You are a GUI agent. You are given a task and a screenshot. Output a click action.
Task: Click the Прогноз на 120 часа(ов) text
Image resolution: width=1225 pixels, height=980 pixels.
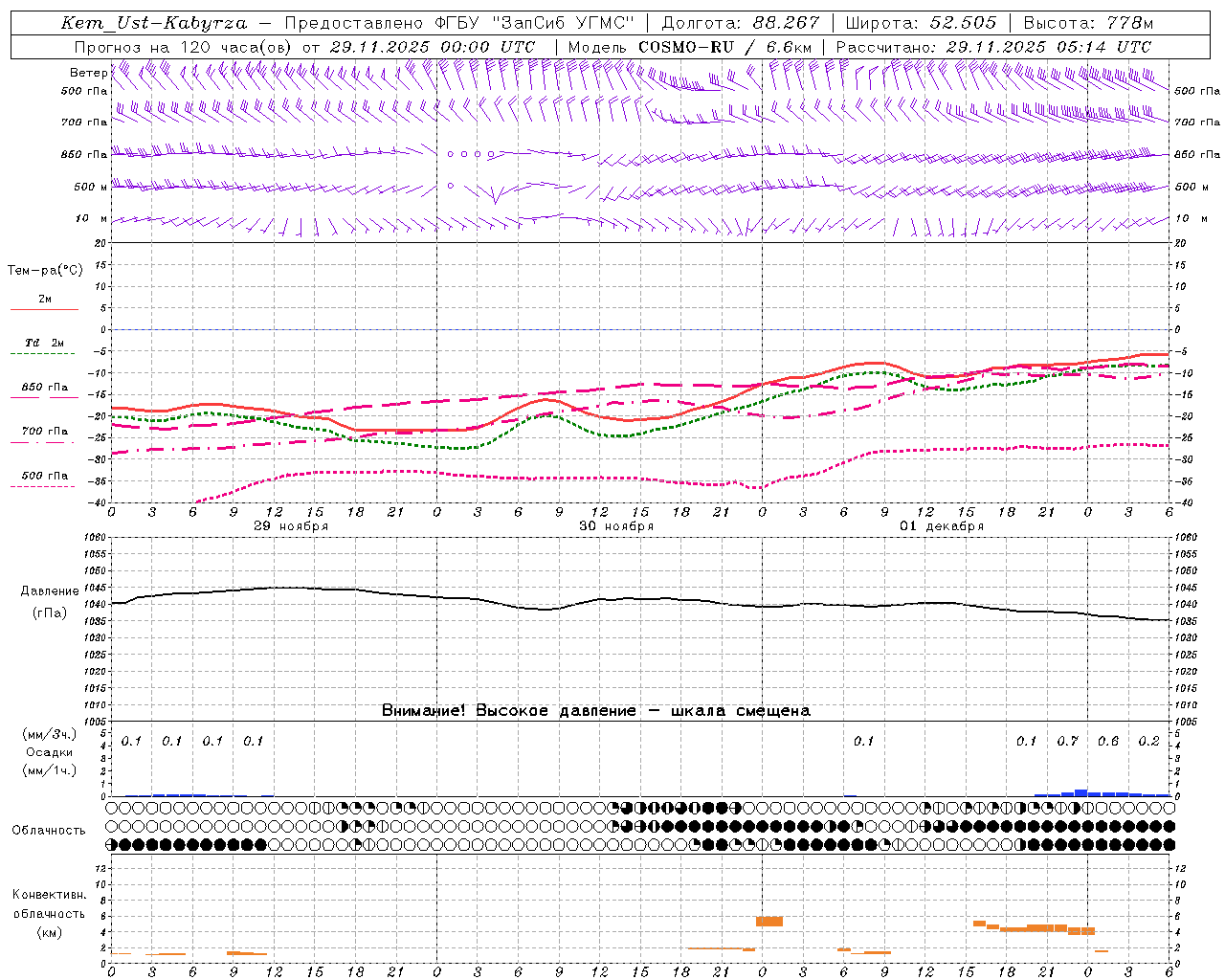(185, 47)
